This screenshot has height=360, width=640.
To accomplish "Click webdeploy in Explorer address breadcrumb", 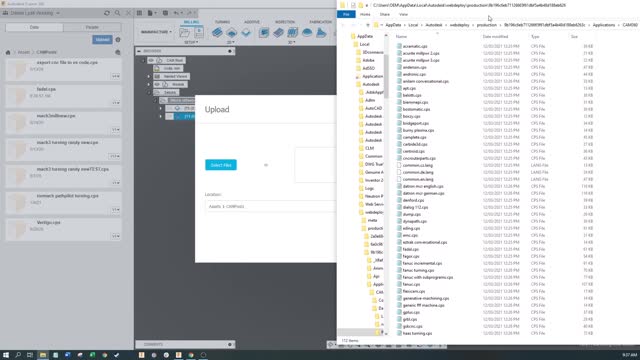I will coord(459,25).
